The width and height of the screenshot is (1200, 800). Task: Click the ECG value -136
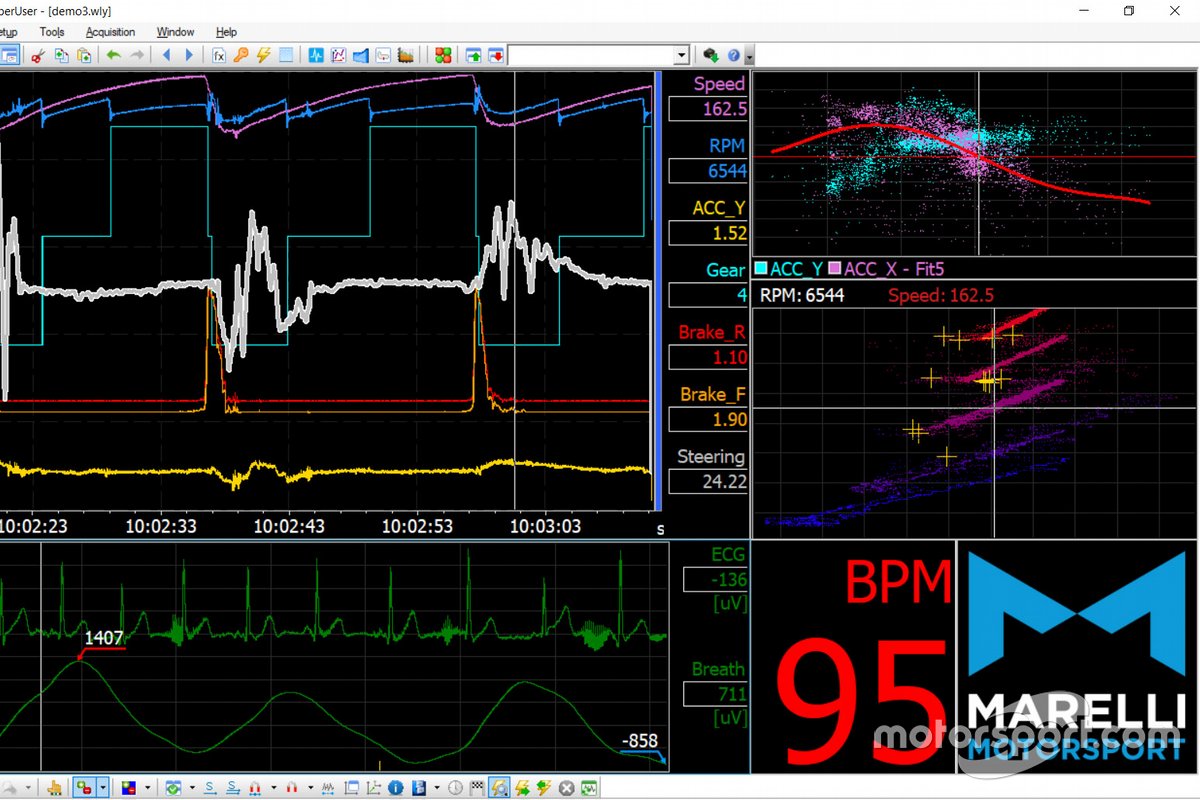pos(716,579)
